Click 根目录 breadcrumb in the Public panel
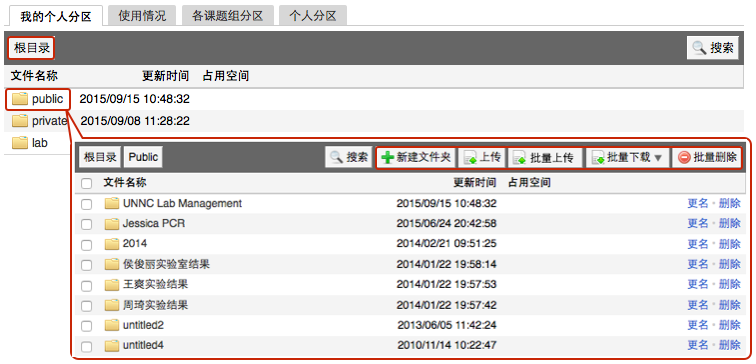The width and height of the screenshot is (756, 364). tap(100, 157)
